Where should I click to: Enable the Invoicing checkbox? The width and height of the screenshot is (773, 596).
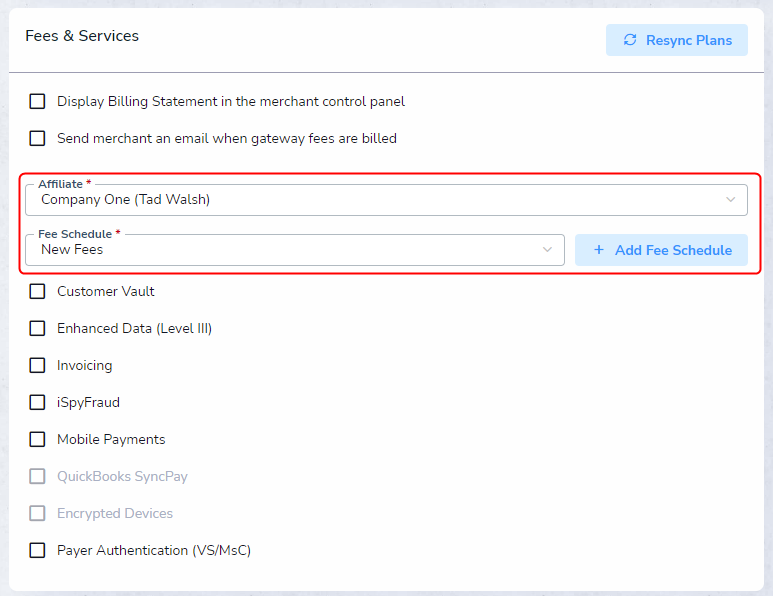[x=37, y=365]
